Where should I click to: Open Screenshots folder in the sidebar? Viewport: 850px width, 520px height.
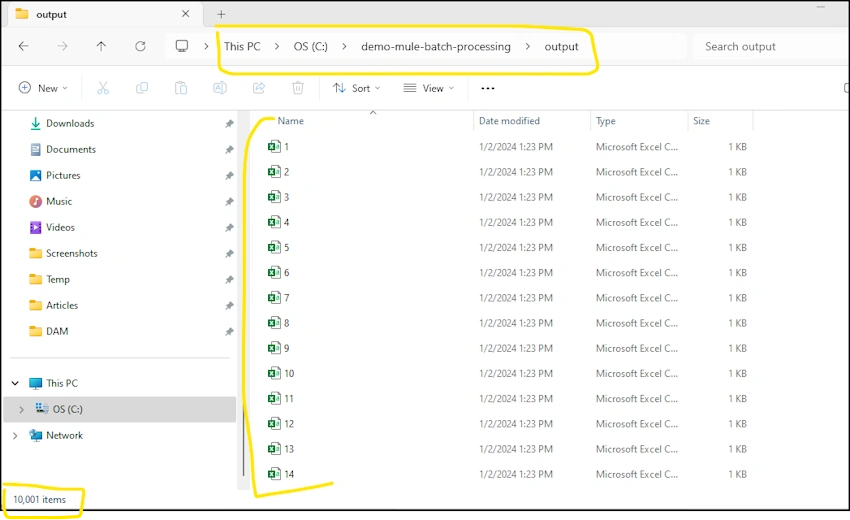click(72, 254)
